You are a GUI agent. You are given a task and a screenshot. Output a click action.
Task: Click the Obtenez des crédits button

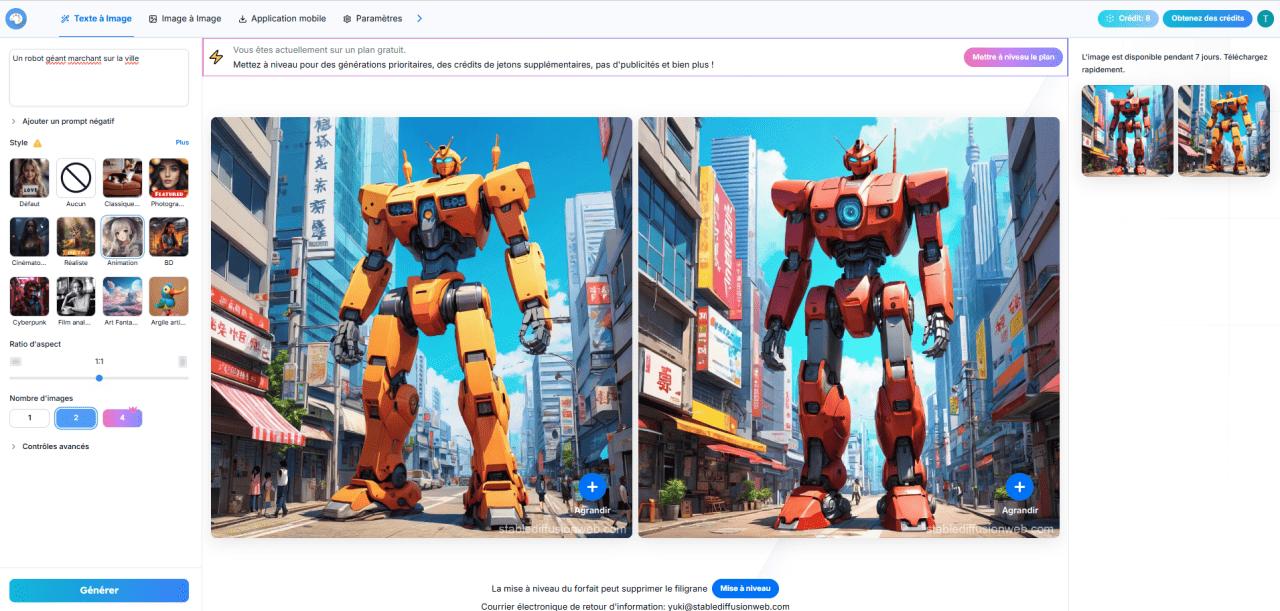1207,18
